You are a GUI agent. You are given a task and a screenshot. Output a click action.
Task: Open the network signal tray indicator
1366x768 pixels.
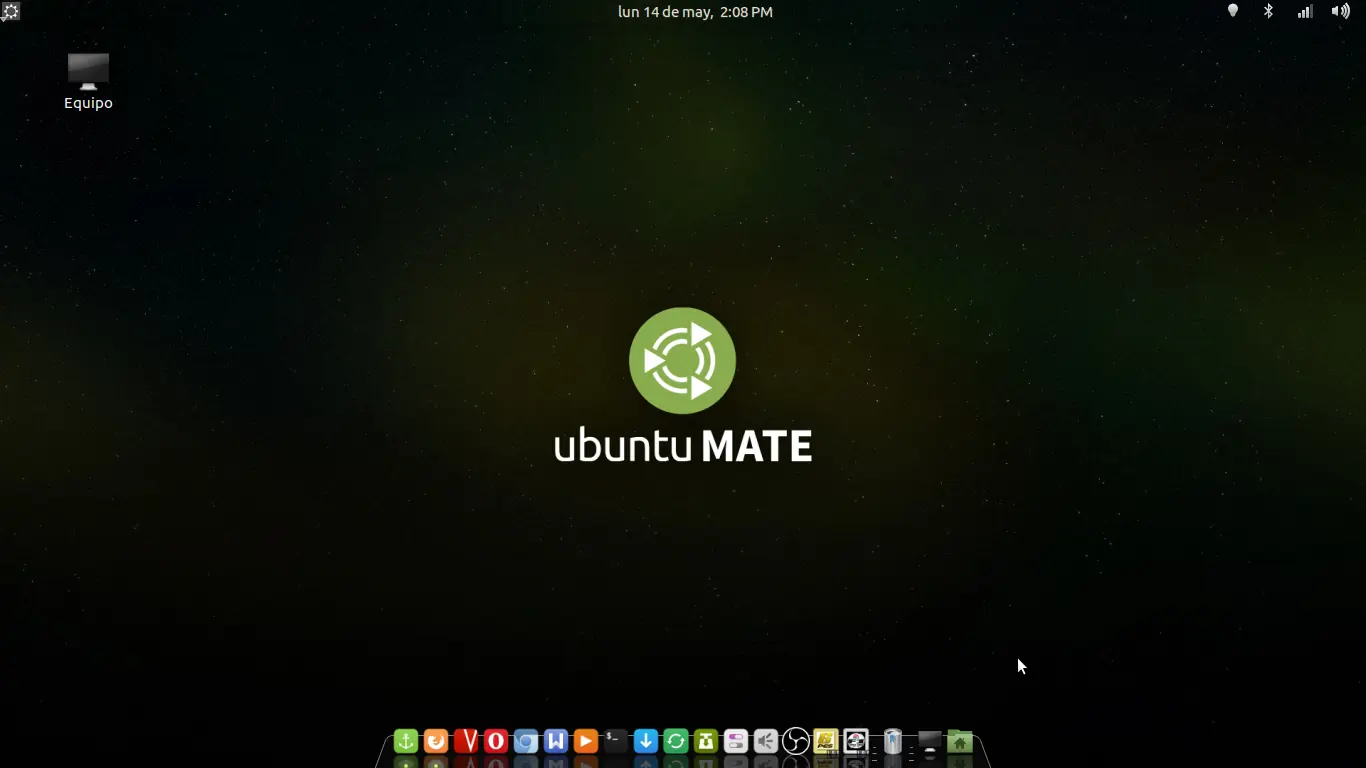pos(1304,11)
